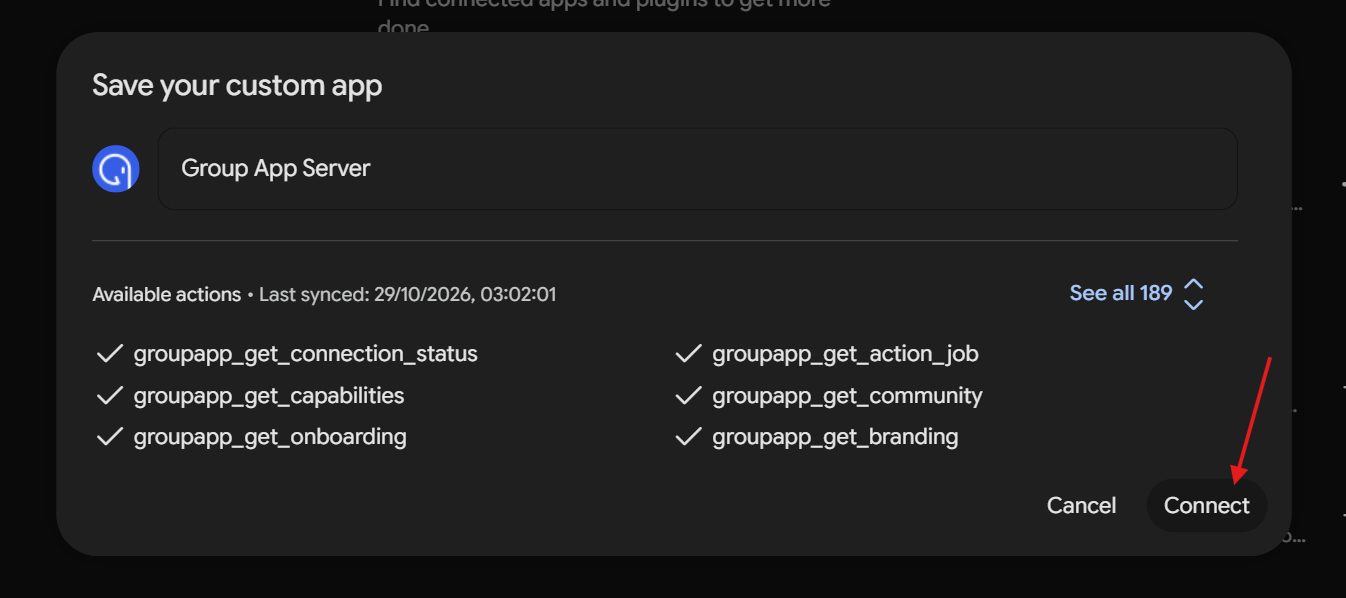
Task: Select the groupapp_get_connection_status action text
Action: coord(305,354)
